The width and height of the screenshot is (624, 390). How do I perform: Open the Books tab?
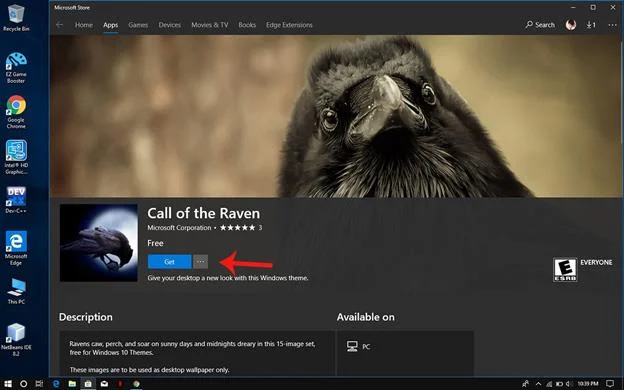[247, 25]
